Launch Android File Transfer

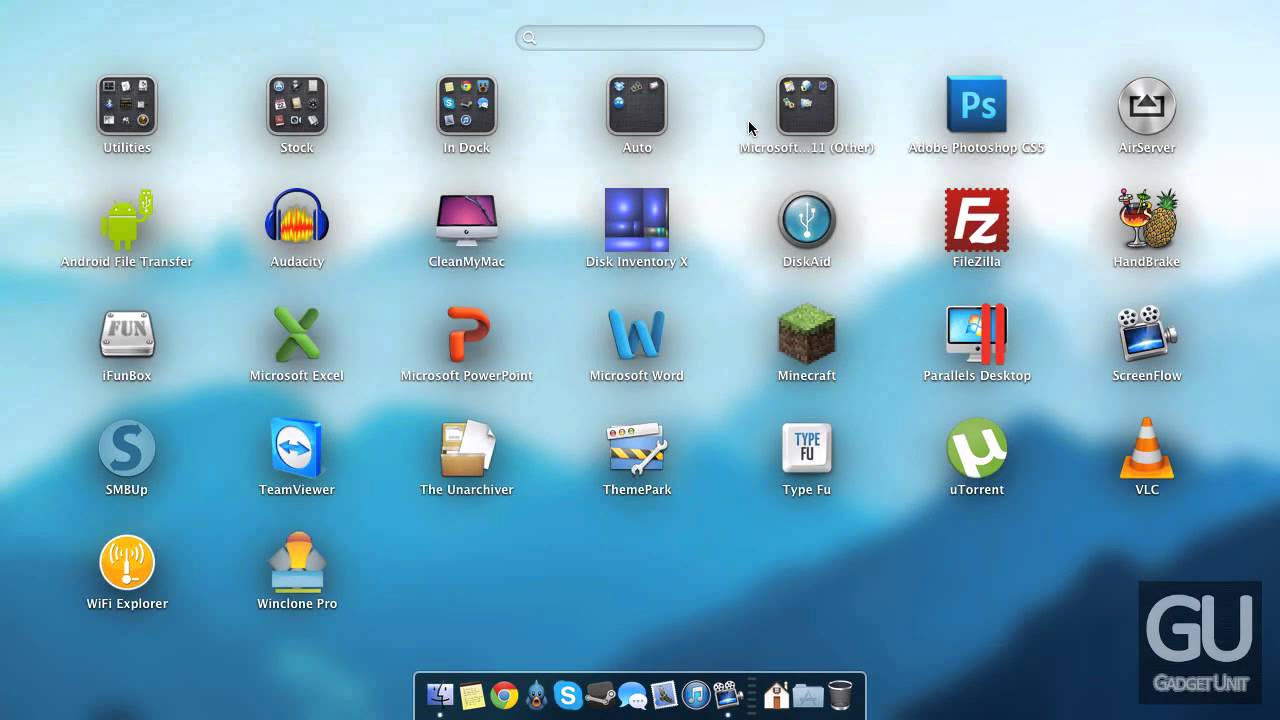[127, 219]
